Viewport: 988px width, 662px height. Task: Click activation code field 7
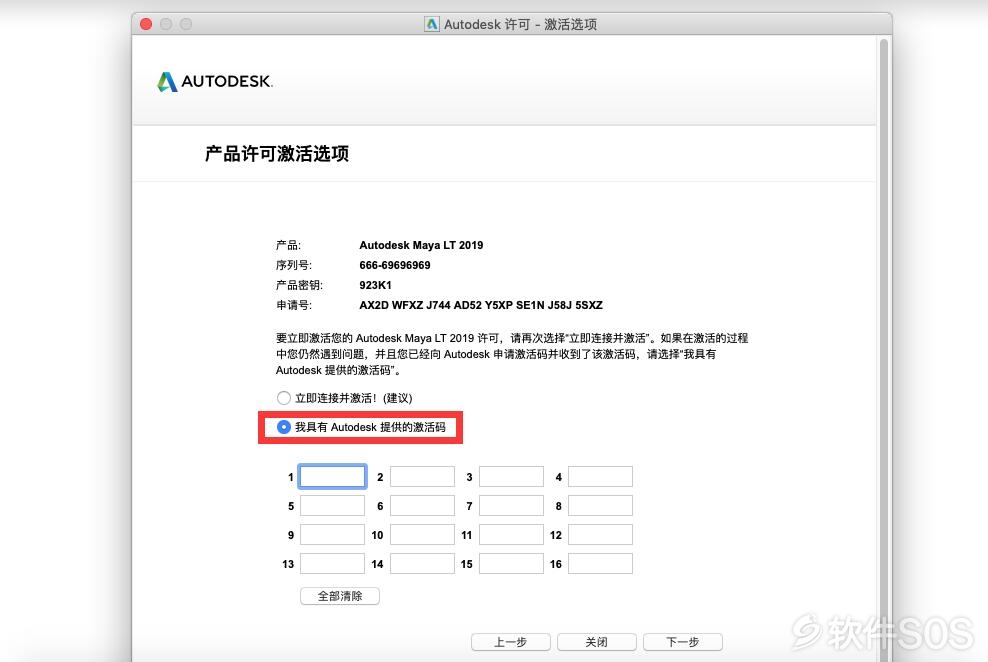click(x=511, y=506)
